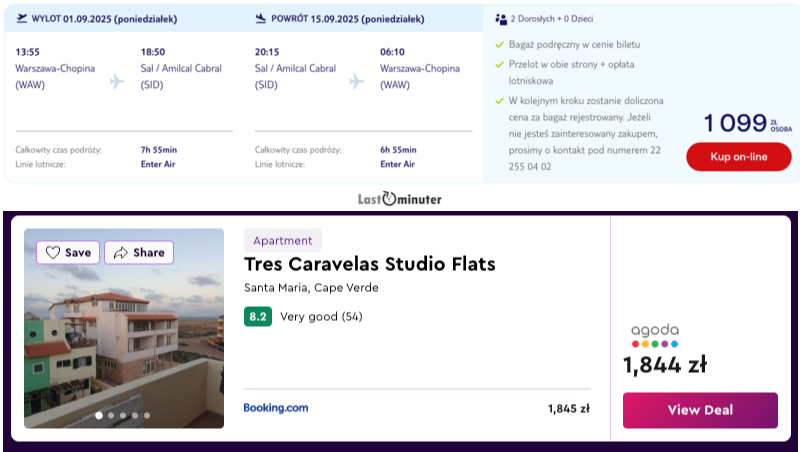Click the hotel photo thumbnail
The width and height of the screenshot is (800, 452).
pos(124,328)
